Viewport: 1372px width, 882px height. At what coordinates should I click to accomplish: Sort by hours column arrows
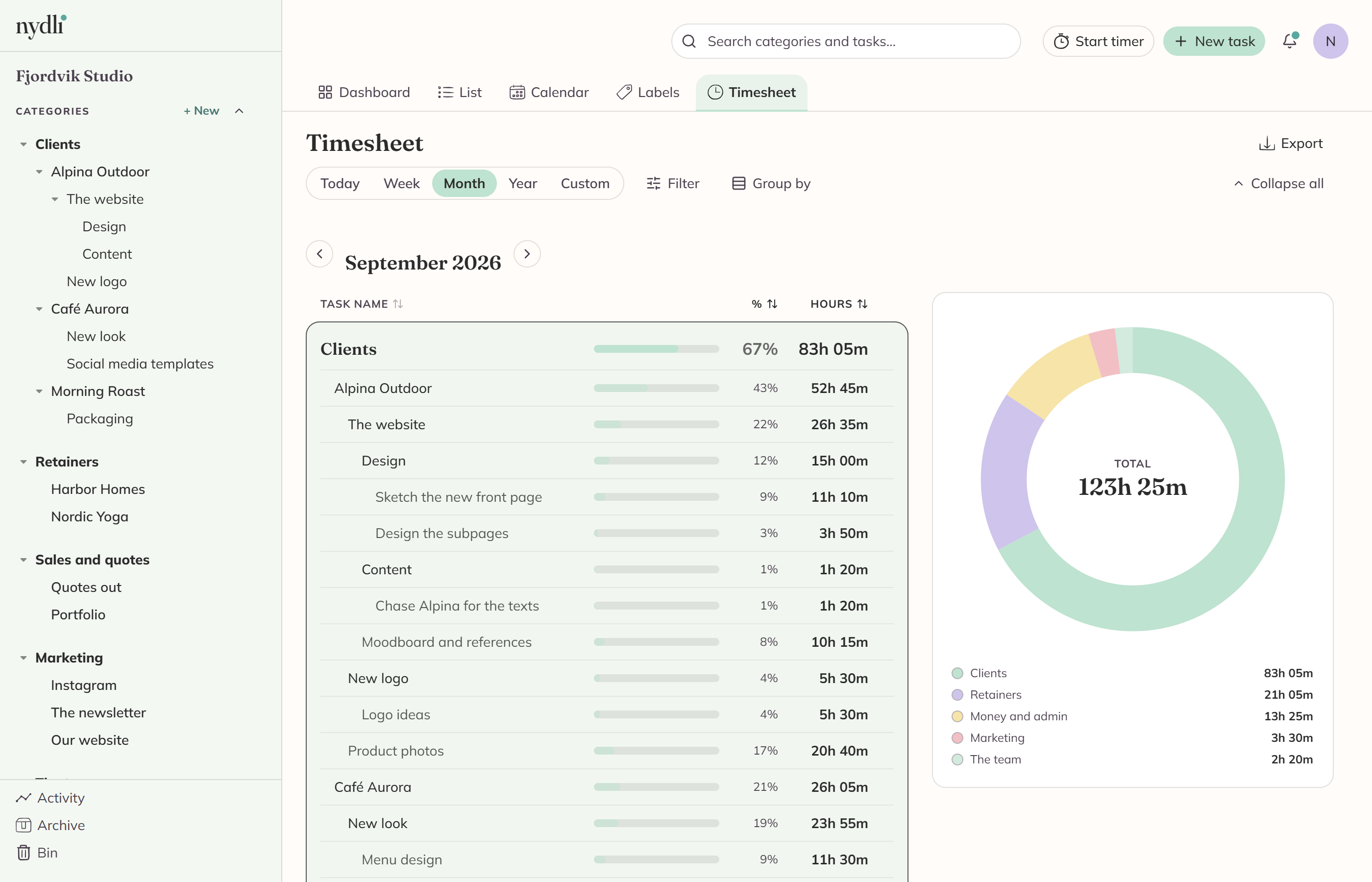point(862,304)
